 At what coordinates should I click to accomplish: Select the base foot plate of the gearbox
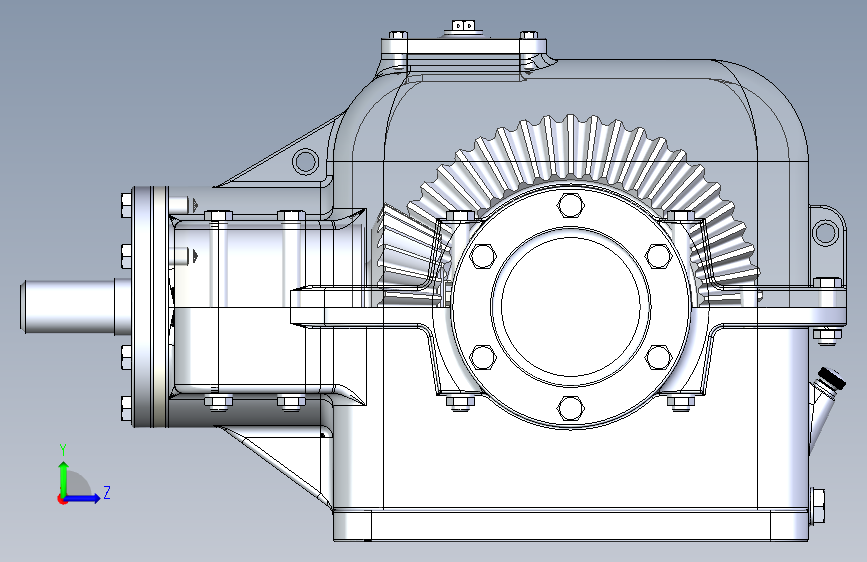pos(571,525)
